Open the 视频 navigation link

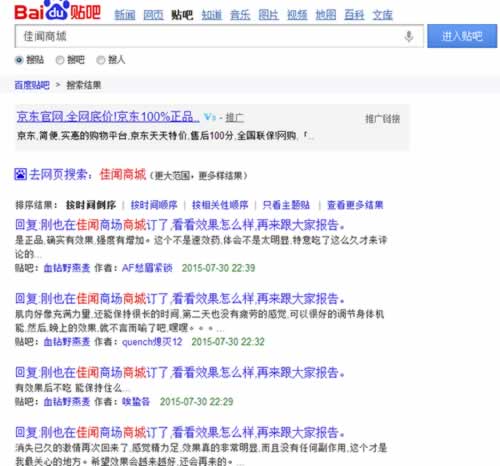(x=297, y=15)
